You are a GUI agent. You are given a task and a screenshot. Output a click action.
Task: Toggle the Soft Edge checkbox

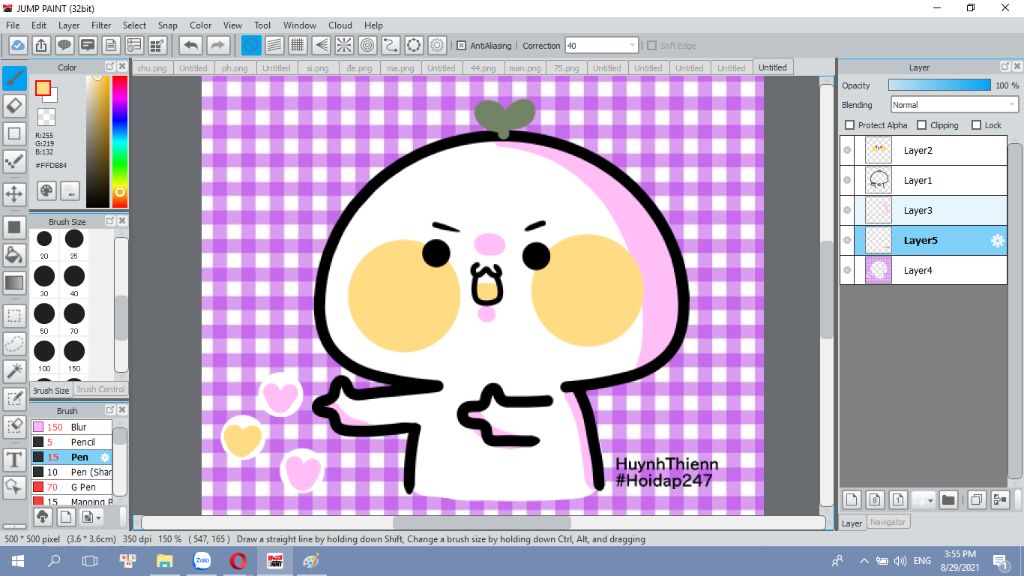tap(651, 46)
